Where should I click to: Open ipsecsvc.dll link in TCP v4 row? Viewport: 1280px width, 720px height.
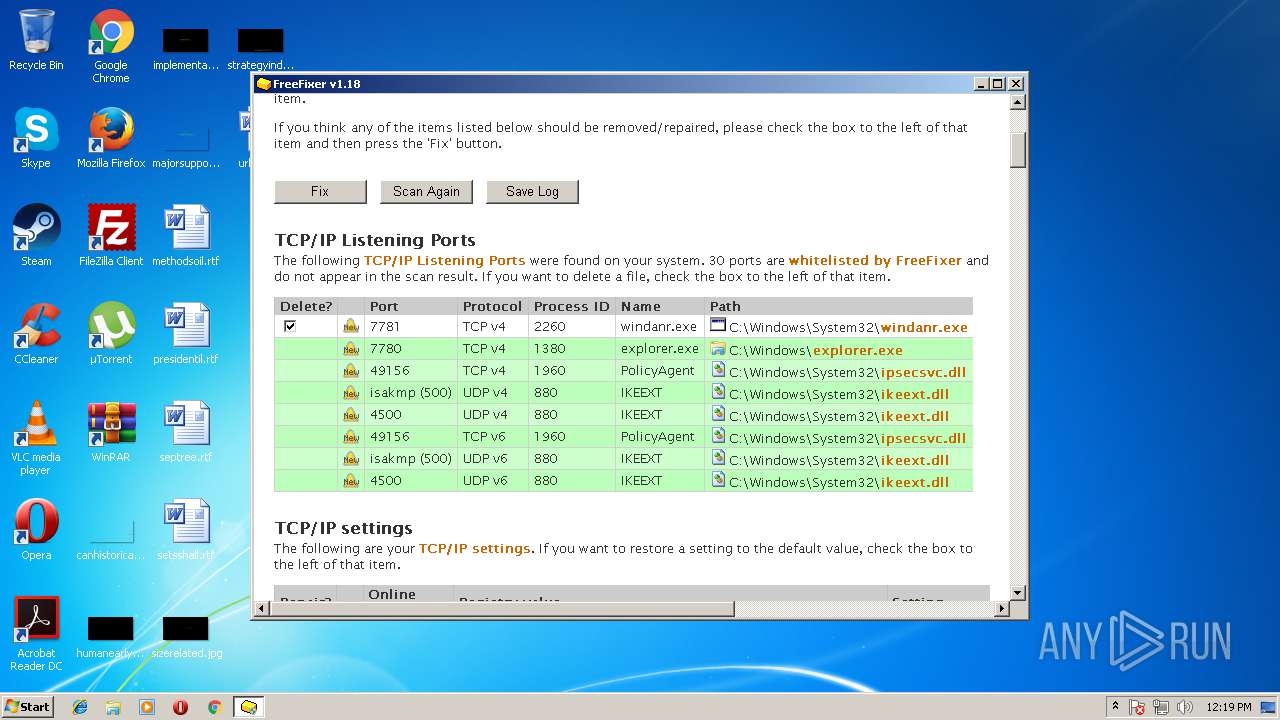[923, 372]
